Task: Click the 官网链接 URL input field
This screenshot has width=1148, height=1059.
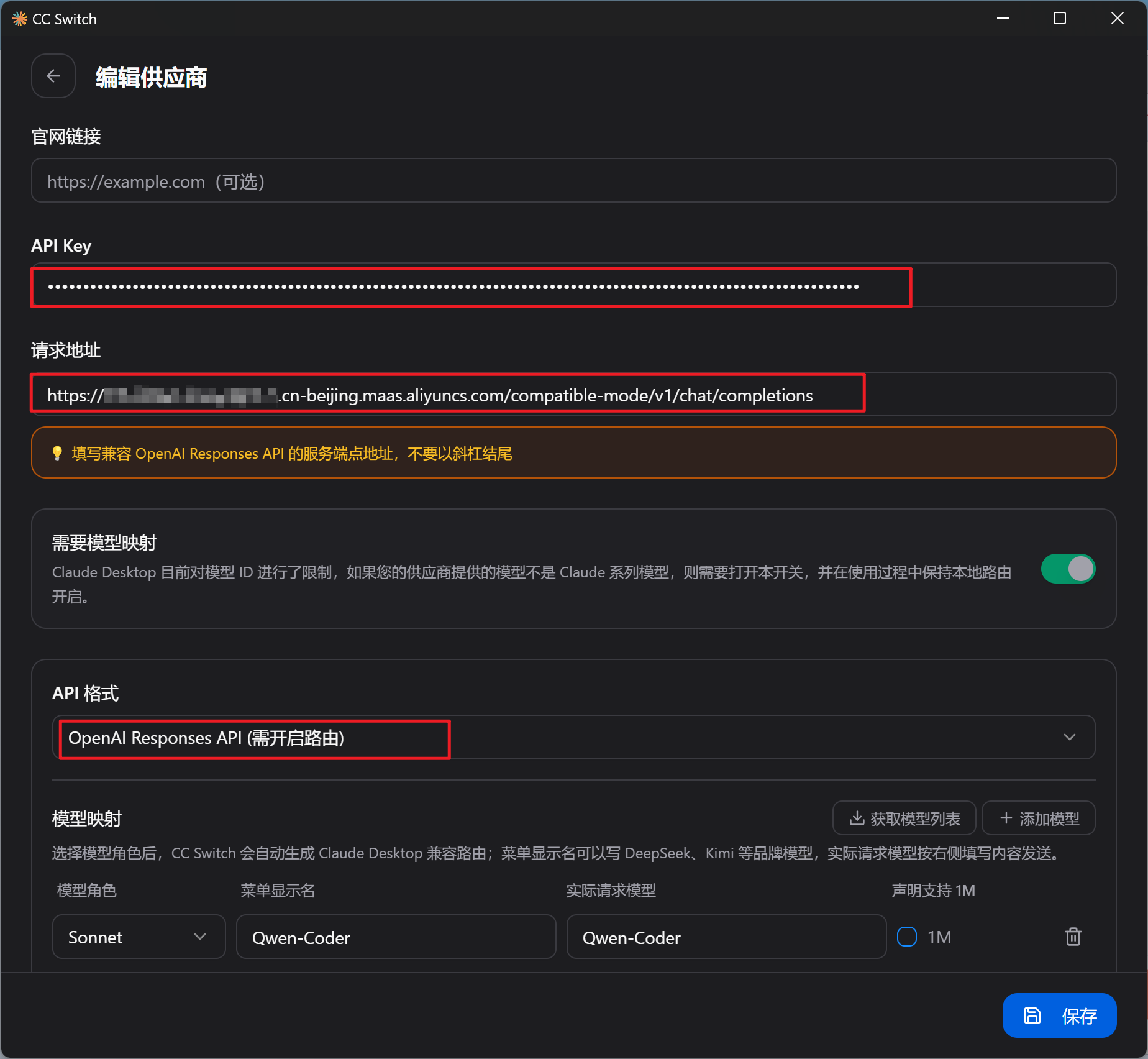Action: coord(573,181)
